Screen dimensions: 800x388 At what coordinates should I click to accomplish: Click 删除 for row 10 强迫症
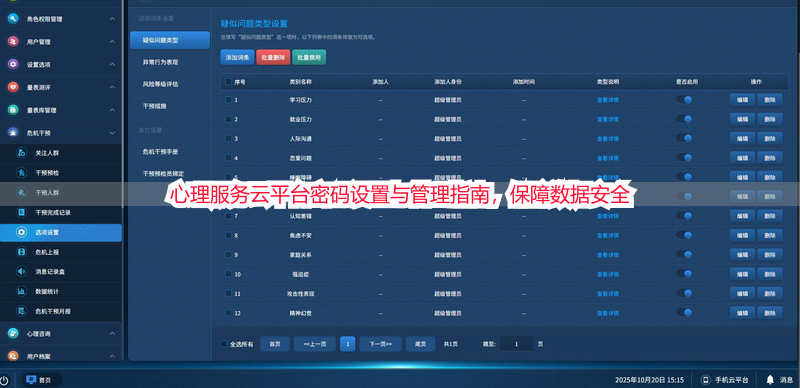pos(770,274)
